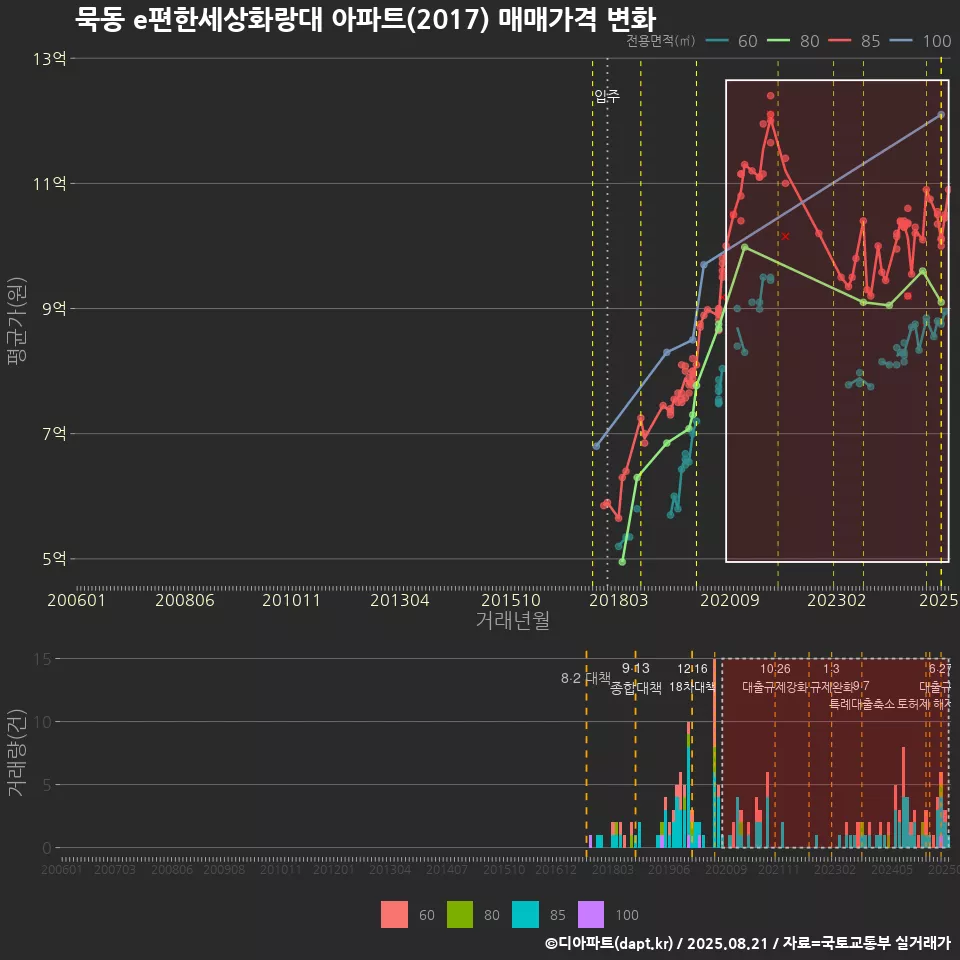
Task: Click the red x marker in price chart
Action: click(x=785, y=236)
